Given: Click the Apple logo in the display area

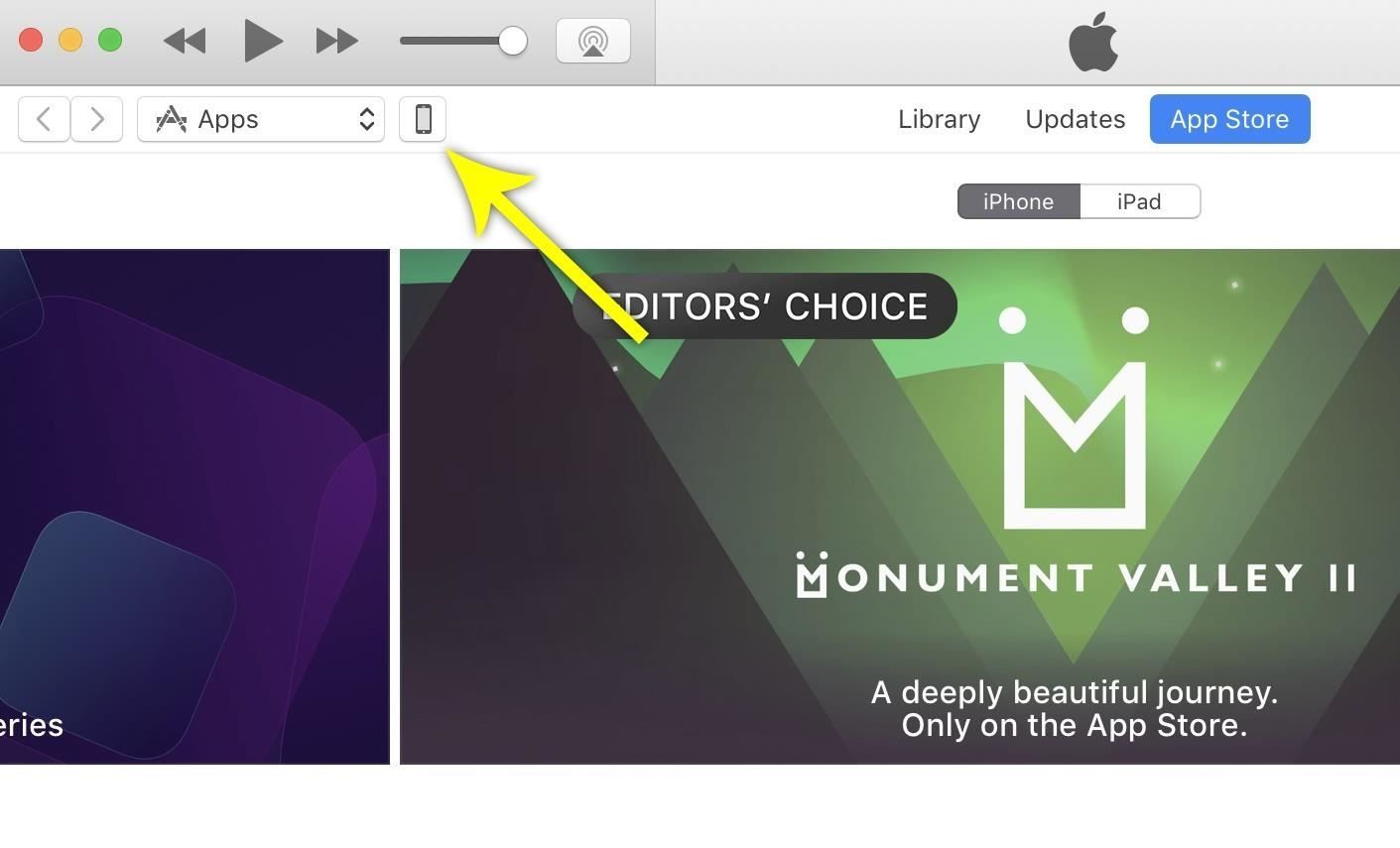Looking at the screenshot, I should pyautogui.click(x=1093, y=43).
